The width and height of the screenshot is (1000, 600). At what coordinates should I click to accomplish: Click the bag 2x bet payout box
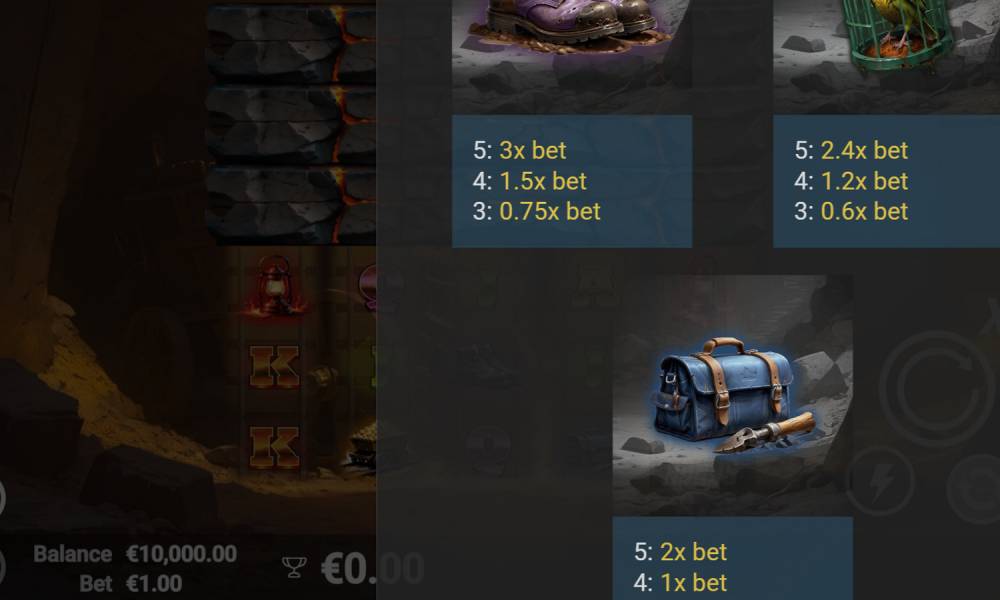pos(733,559)
